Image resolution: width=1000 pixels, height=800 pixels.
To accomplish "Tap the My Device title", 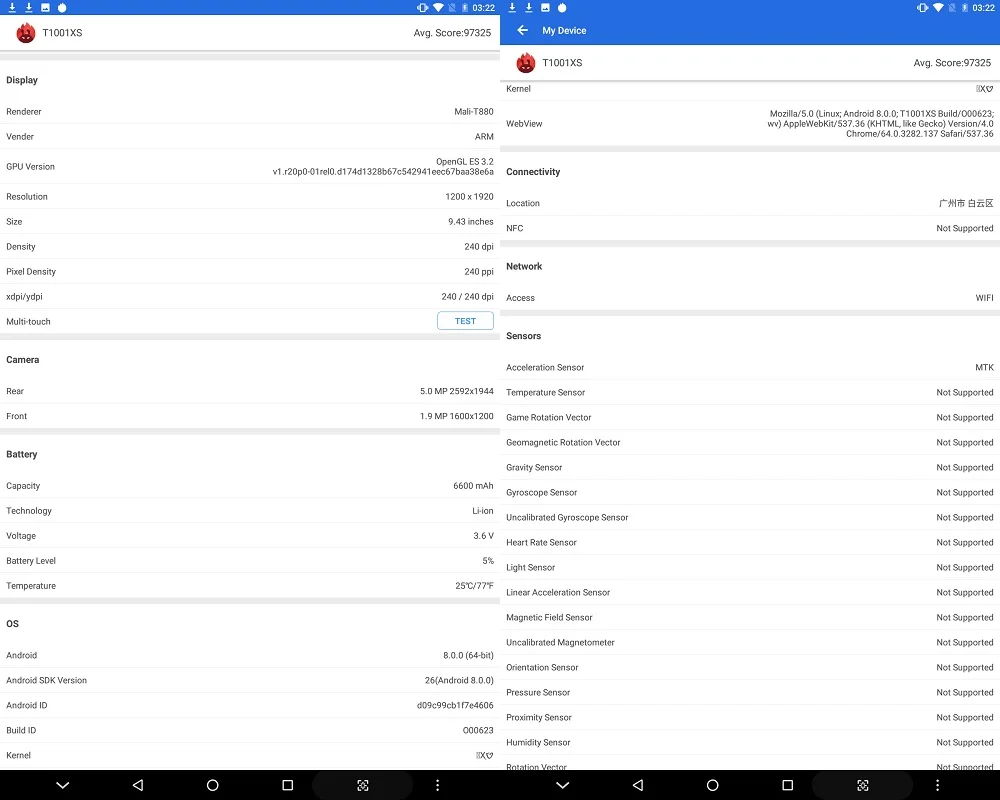I will [564, 30].
